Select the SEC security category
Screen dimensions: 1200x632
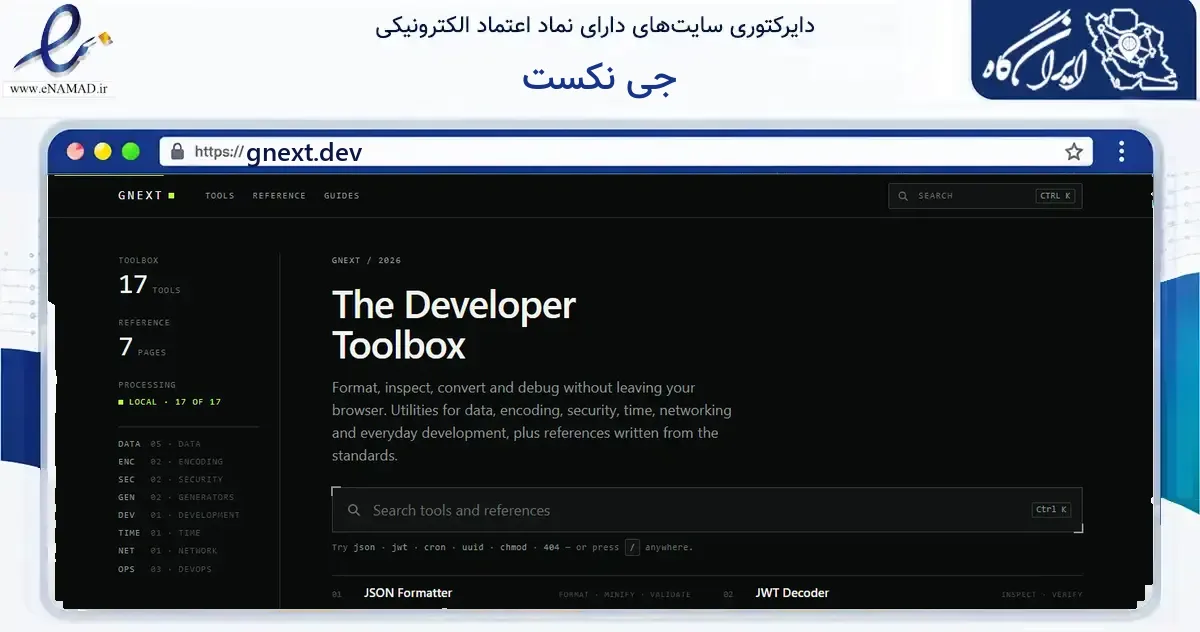(170, 480)
